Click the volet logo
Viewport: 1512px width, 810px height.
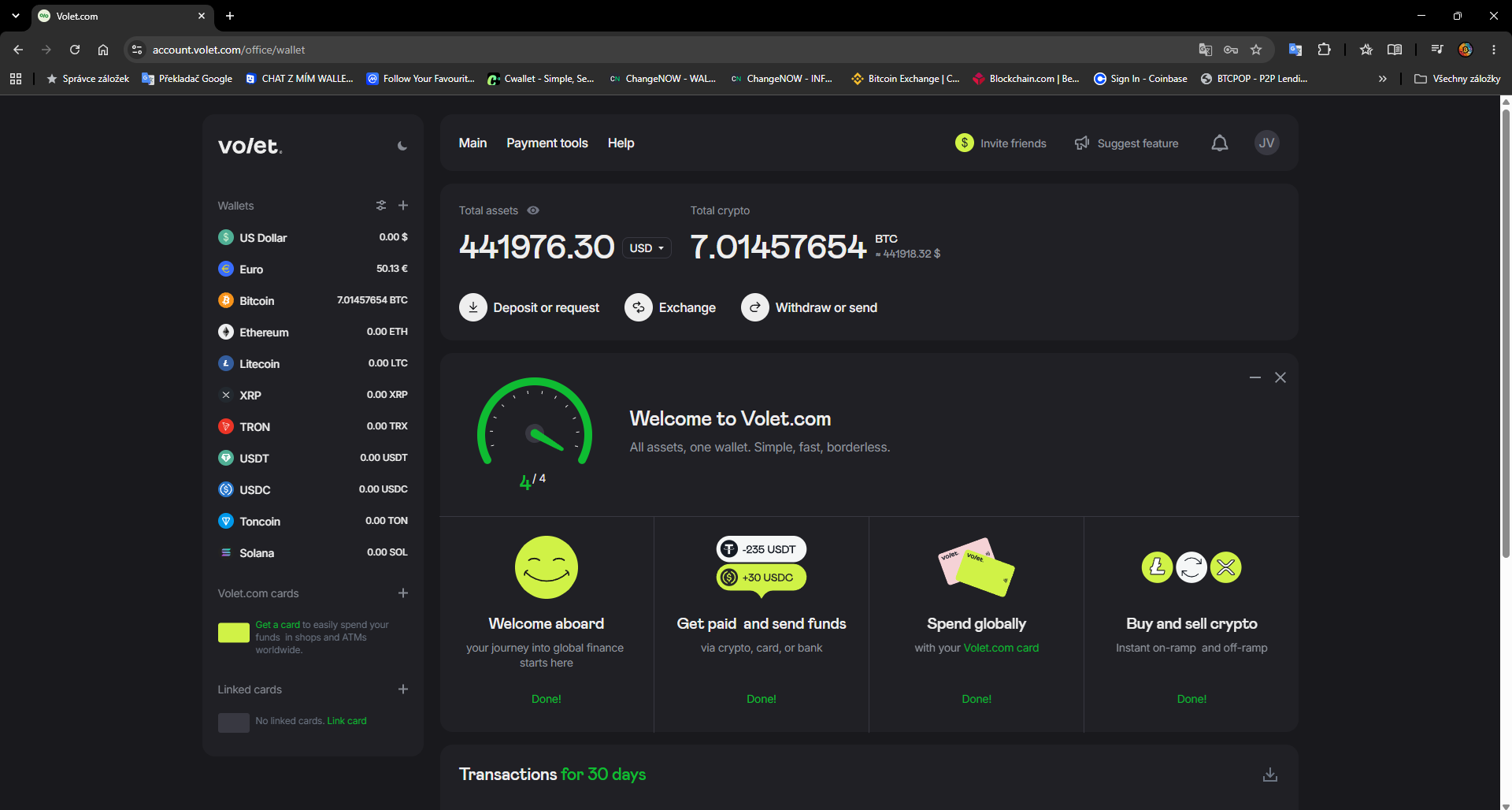(250, 146)
